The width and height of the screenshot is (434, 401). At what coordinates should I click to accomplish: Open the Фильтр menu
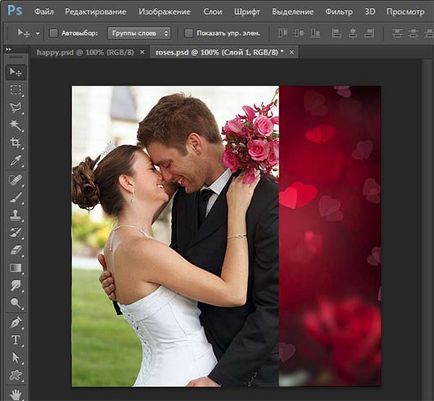point(339,12)
